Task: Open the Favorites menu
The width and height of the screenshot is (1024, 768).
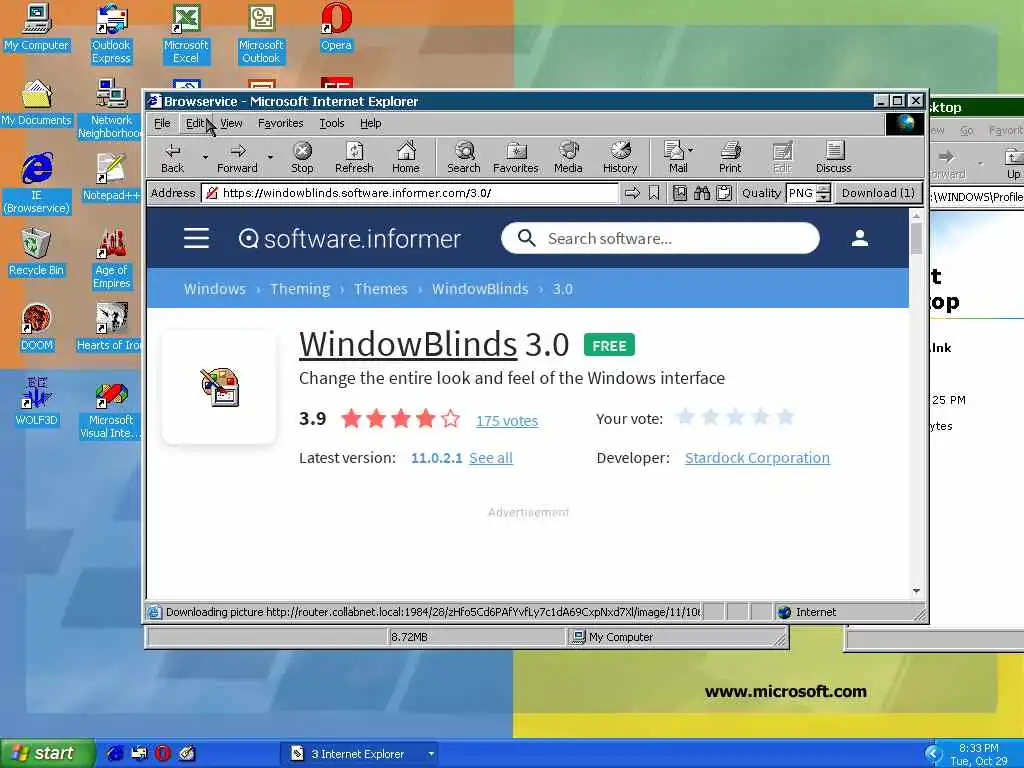Action: click(281, 123)
